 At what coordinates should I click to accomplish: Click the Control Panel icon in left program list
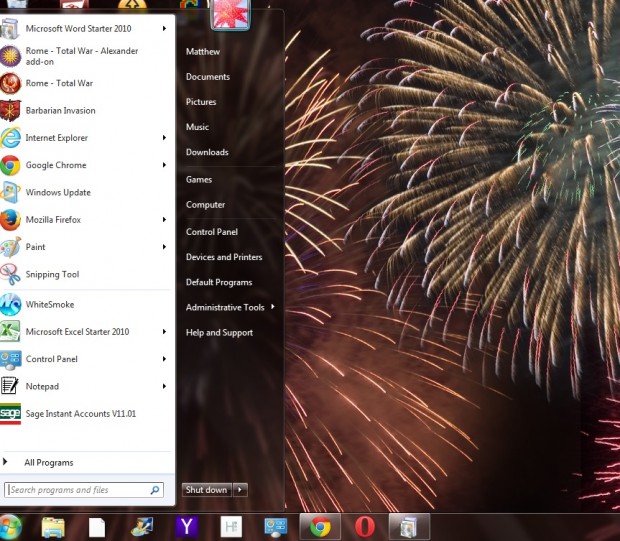10,359
